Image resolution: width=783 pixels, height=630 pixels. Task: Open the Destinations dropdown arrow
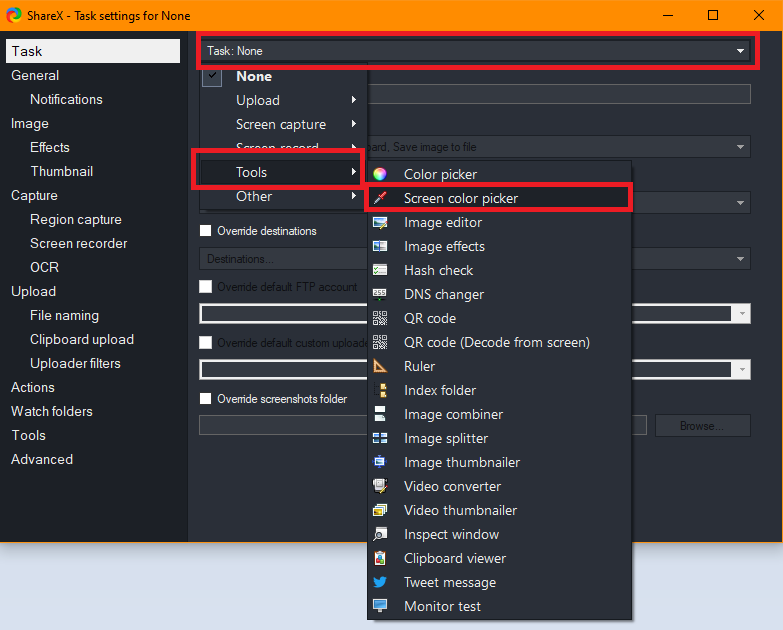(740, 259)
